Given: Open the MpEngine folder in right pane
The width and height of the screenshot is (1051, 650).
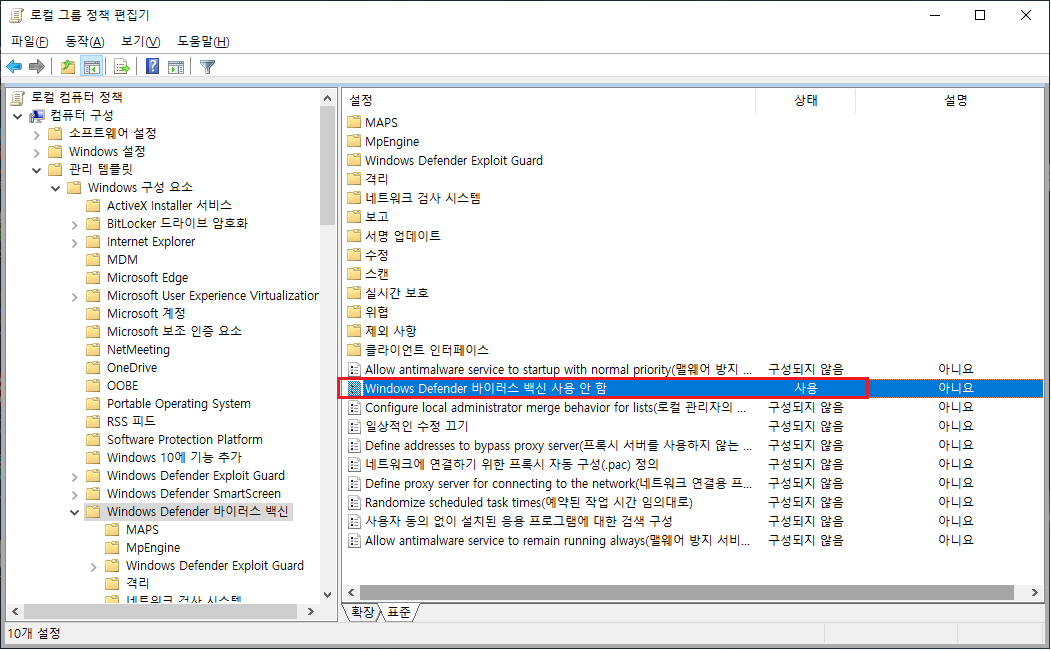Looking at the screenshot, I should [392, 141].
